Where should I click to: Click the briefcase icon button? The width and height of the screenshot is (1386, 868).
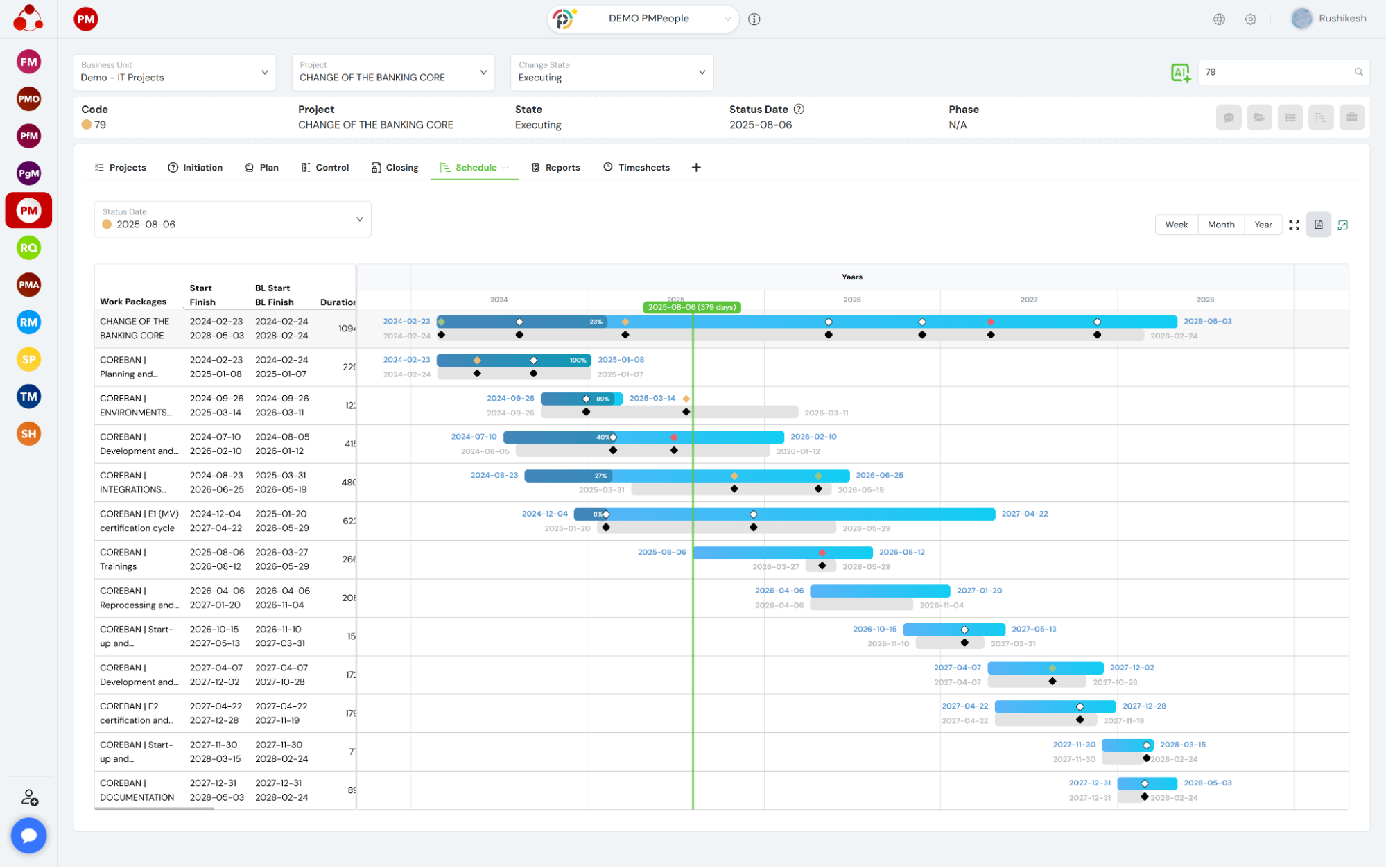(1351, 117)
